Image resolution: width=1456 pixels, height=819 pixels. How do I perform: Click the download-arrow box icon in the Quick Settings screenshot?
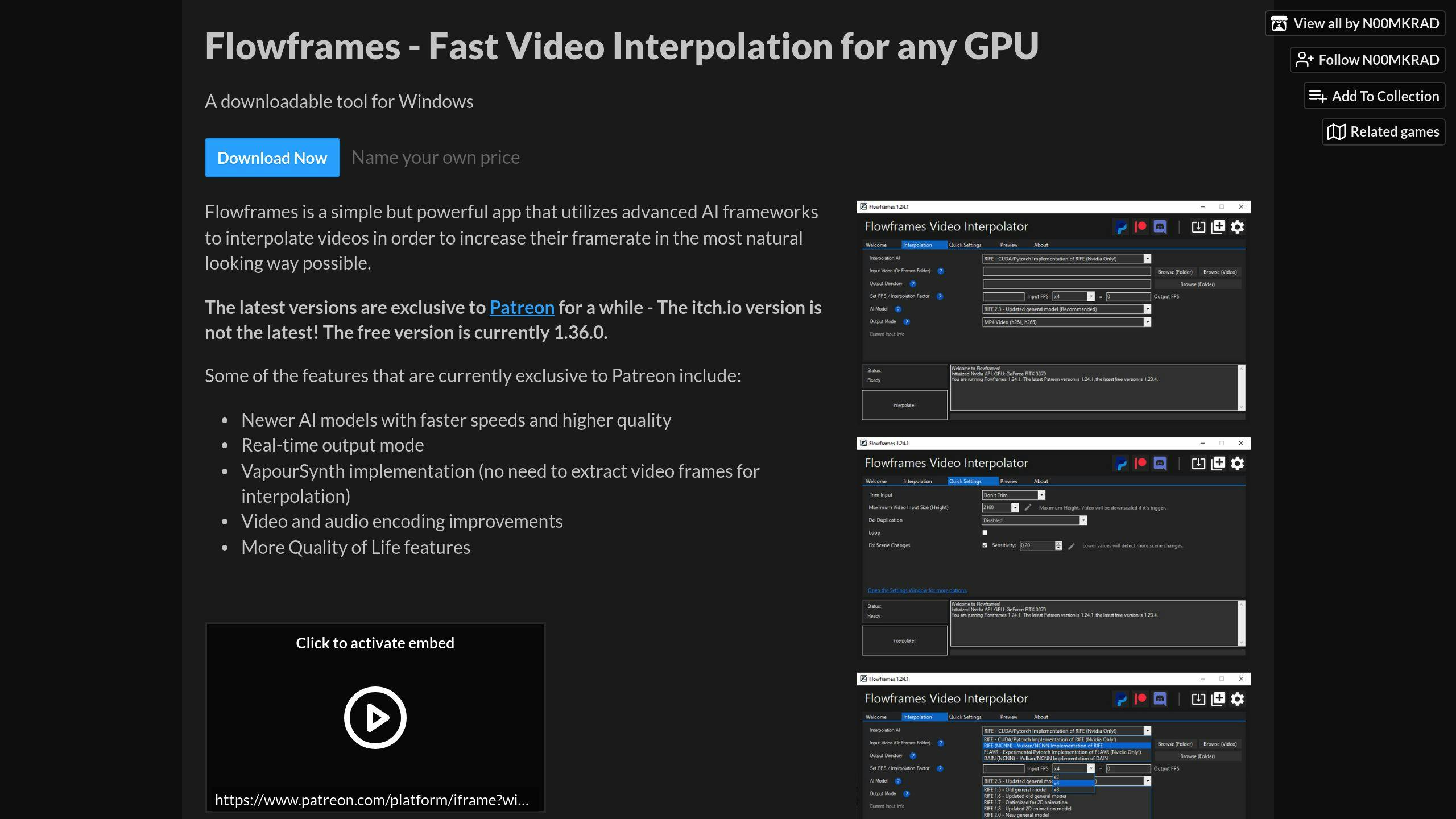1198,464
